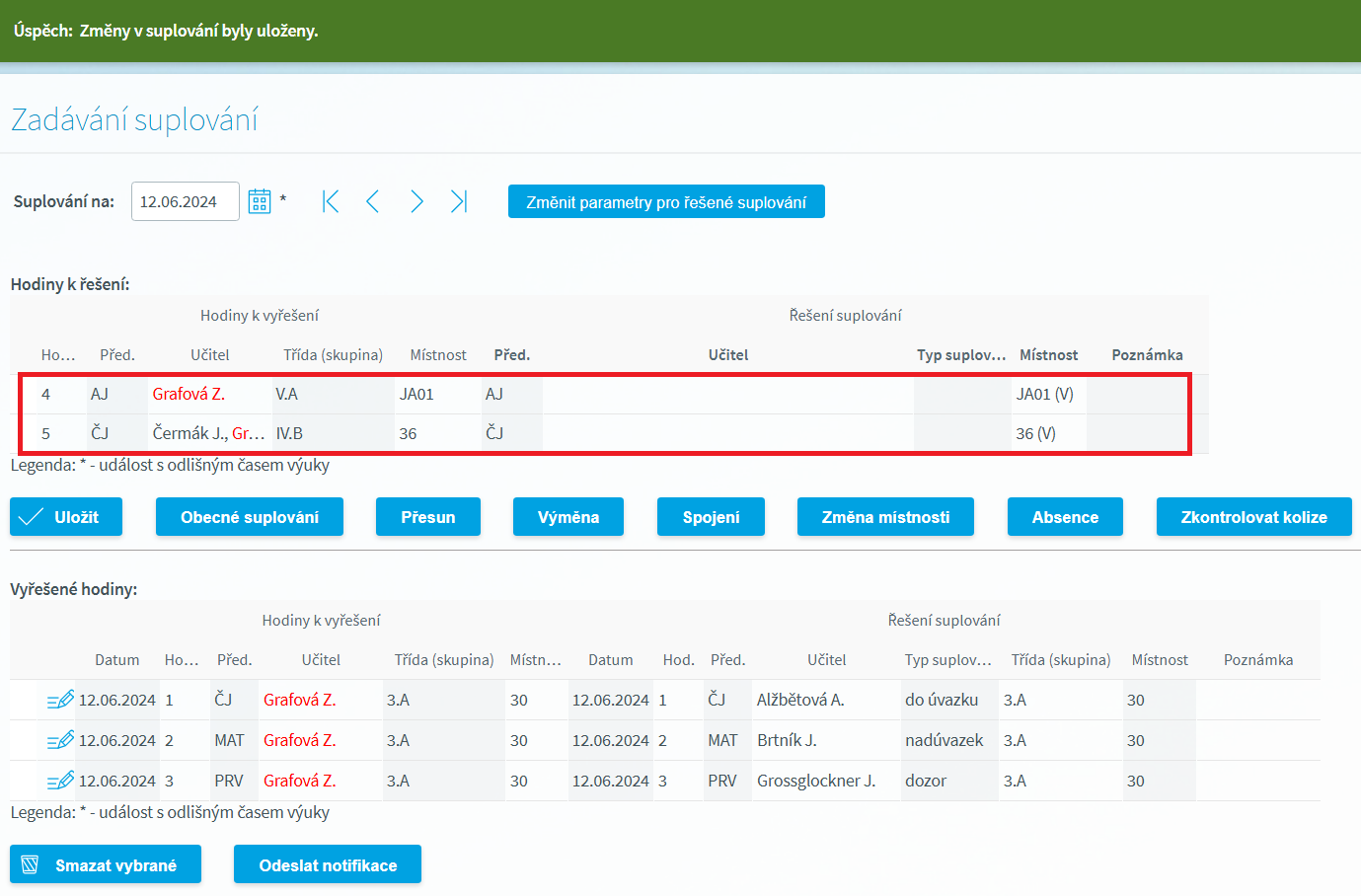Click room JA01 (V) in solution column
The width and height of the screenshot is (1361, 896).
(x=1045, y=394)
